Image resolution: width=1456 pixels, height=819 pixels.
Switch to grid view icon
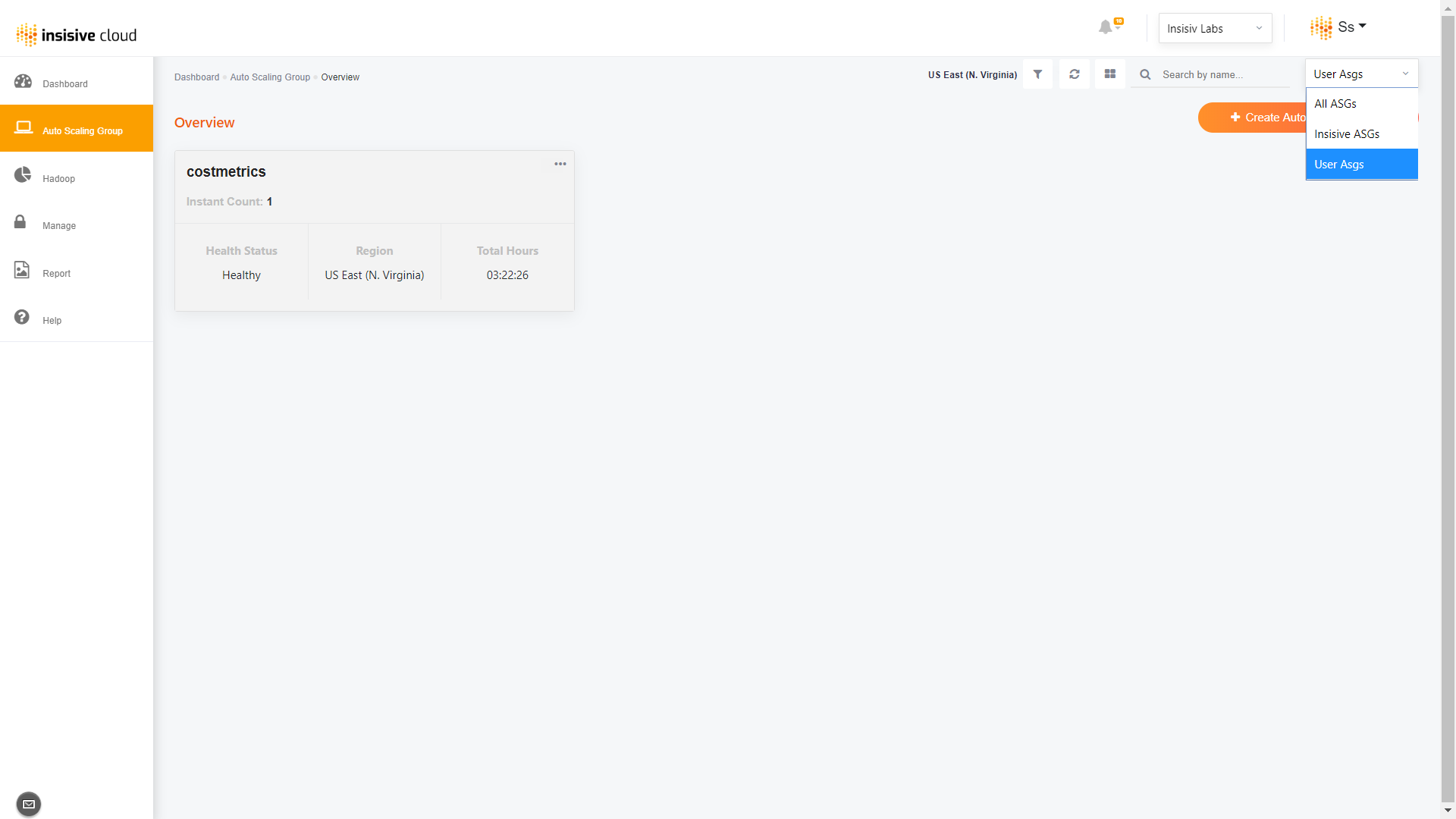1110,74
